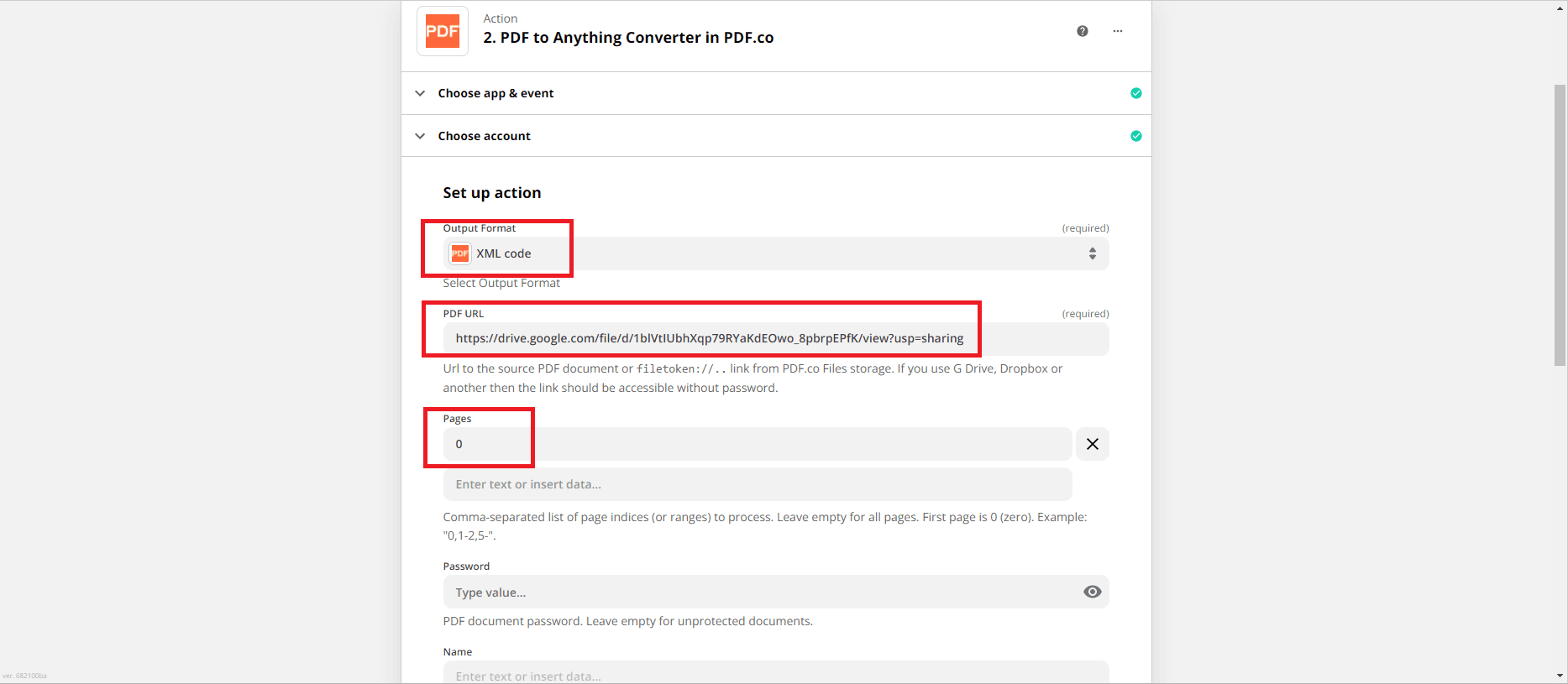Click PDF icon in Output Format field
The width and height of the screenshot is (1568, 684).
pos(459,253)
